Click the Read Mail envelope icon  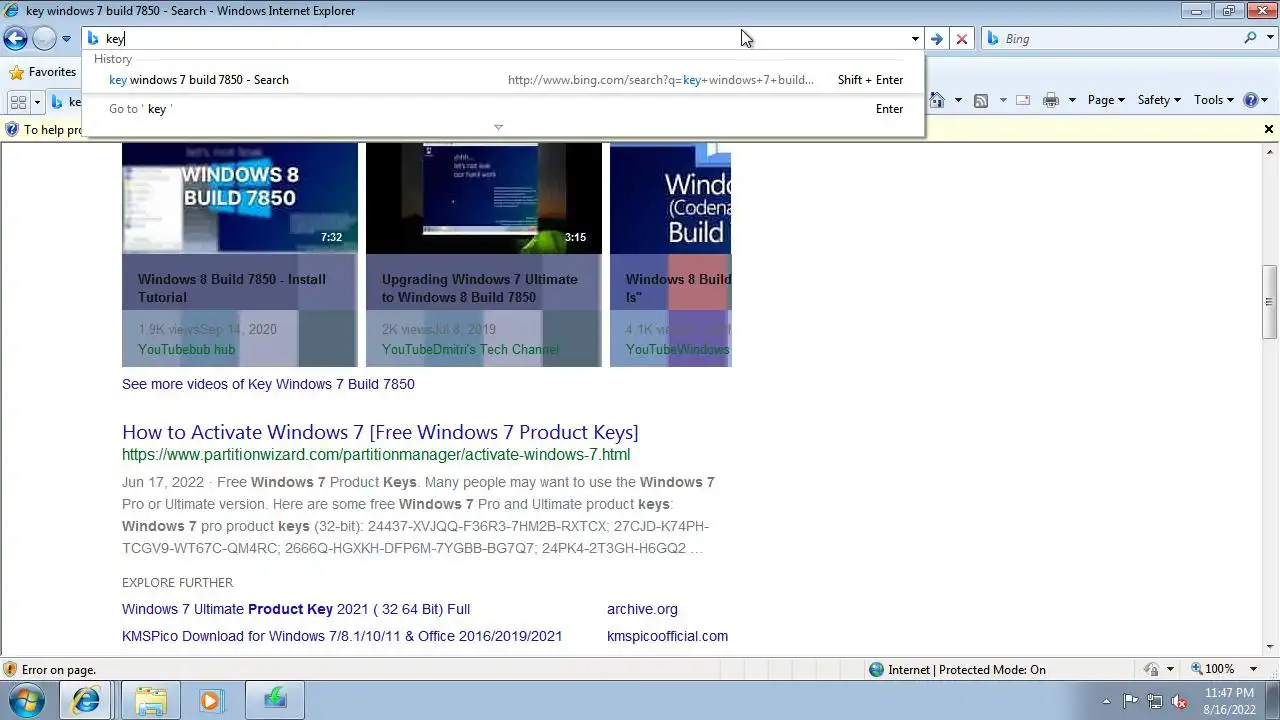(1023, 100)
